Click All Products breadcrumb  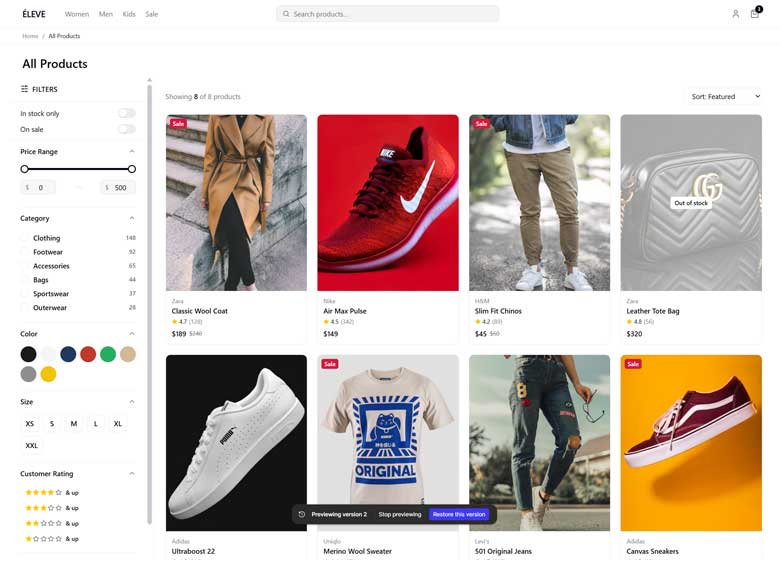64,36
